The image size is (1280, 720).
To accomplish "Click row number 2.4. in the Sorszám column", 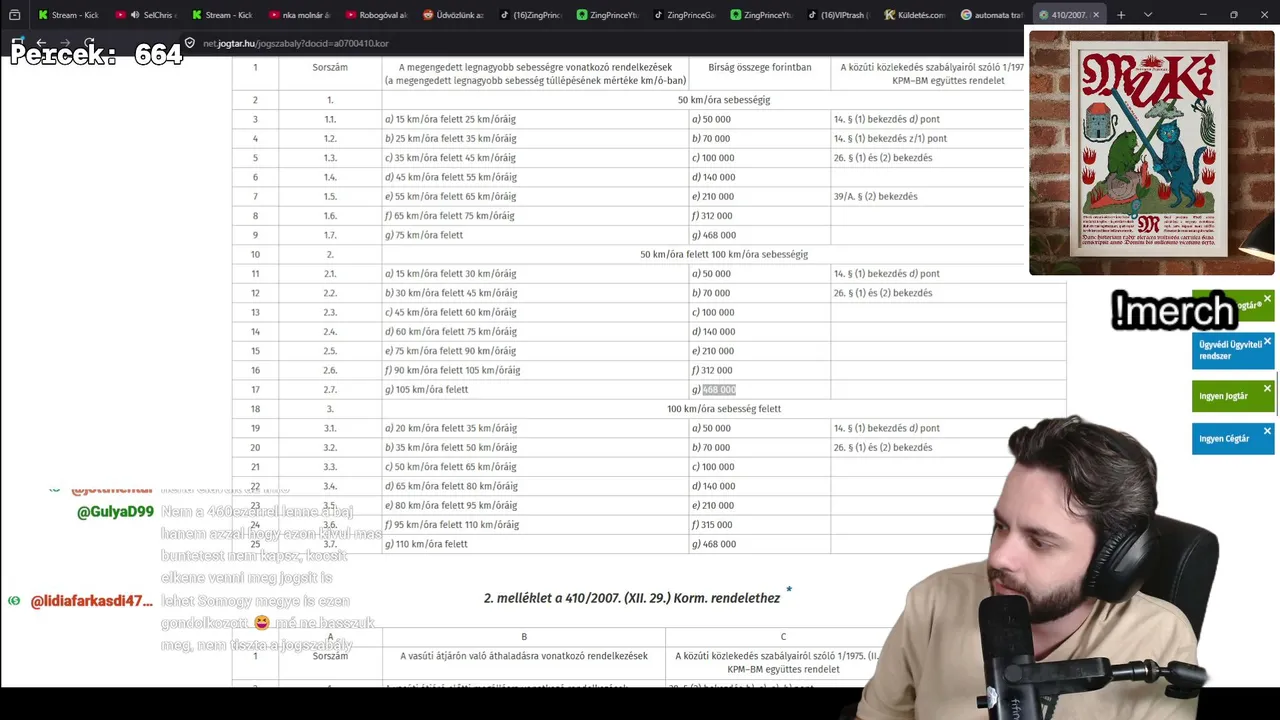I will pos(330,332).
